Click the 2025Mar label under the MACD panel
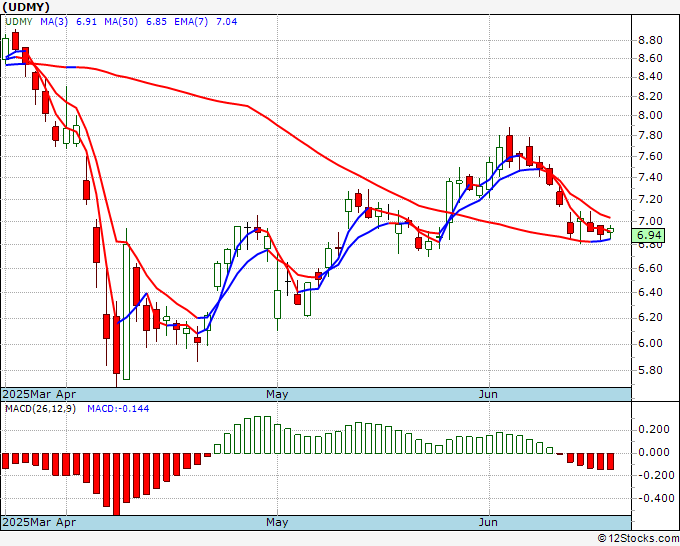The image size is (680, 546). click(29, 522)
